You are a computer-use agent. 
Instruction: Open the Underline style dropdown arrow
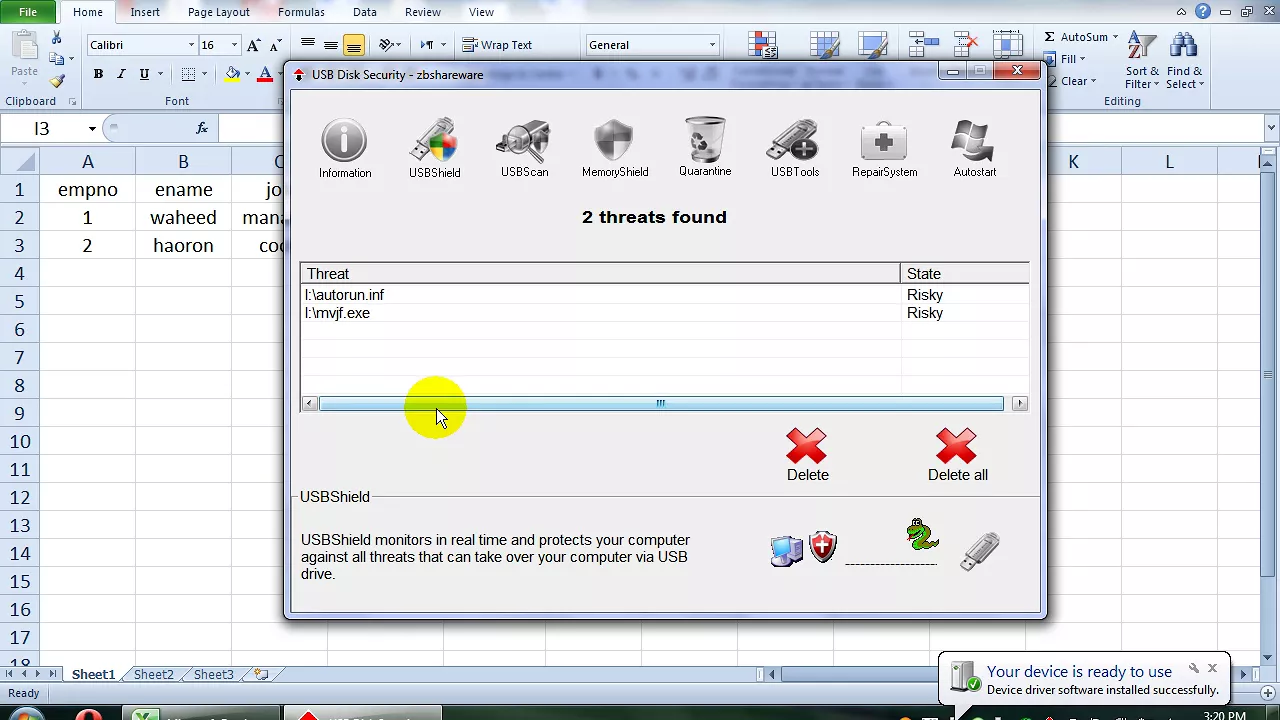[160, 74]
